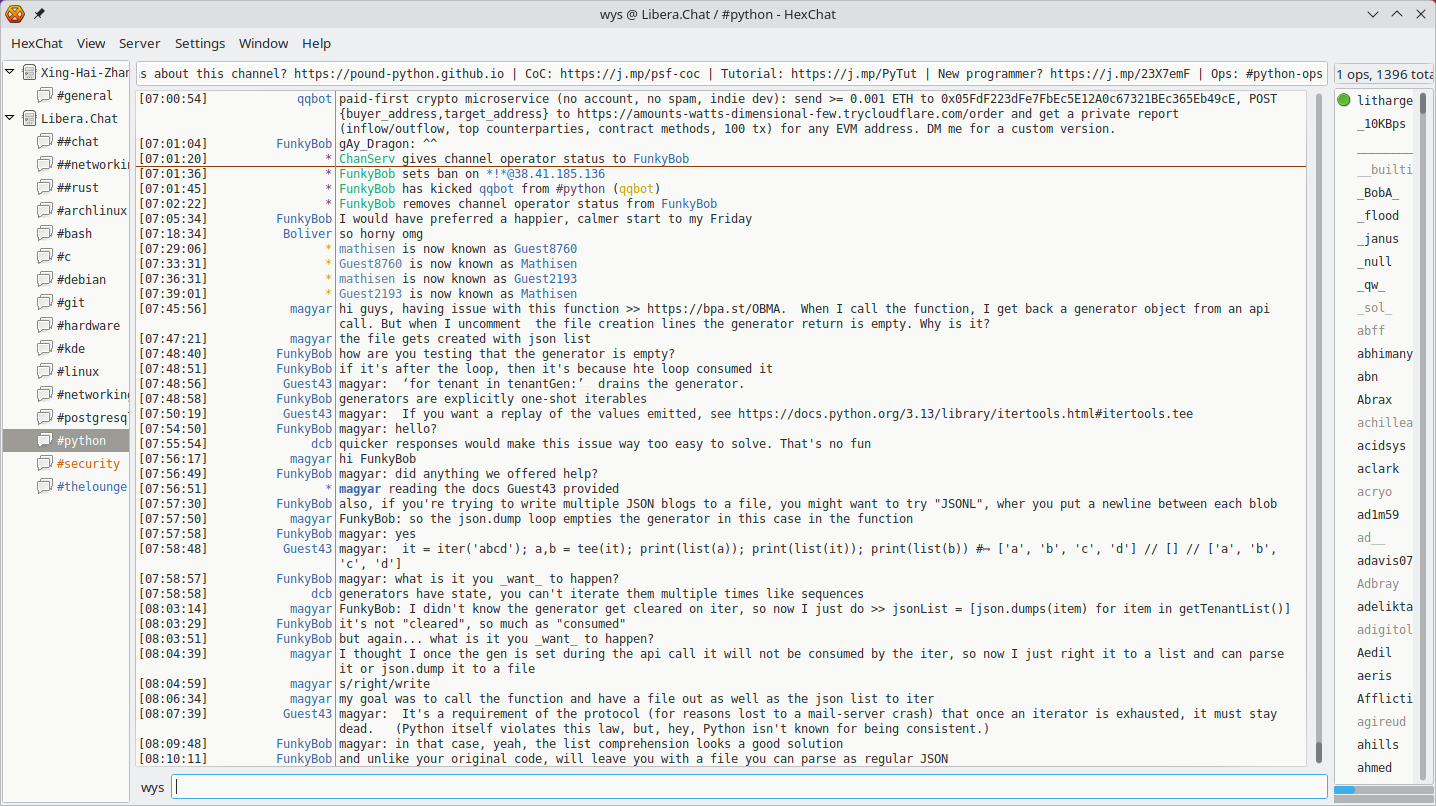Click the dcb nickname at 07:55:54
Image resolution: width=1436 pixels, height=806 pixels.
tap(321, 444)
